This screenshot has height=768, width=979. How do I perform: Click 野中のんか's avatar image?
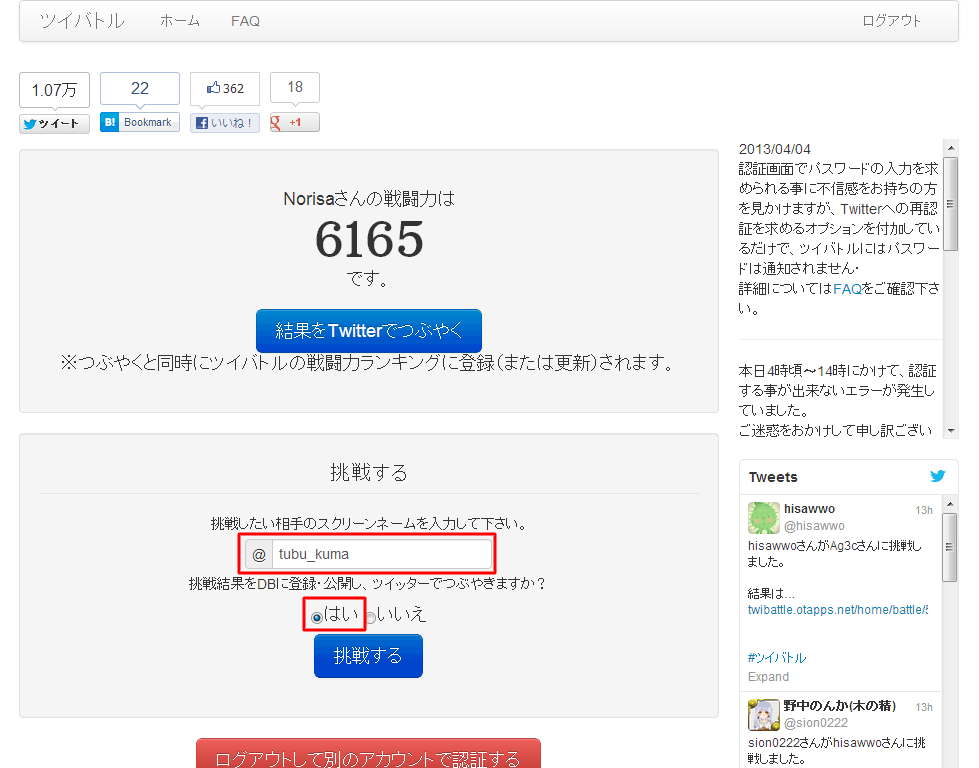coord(764,715)
